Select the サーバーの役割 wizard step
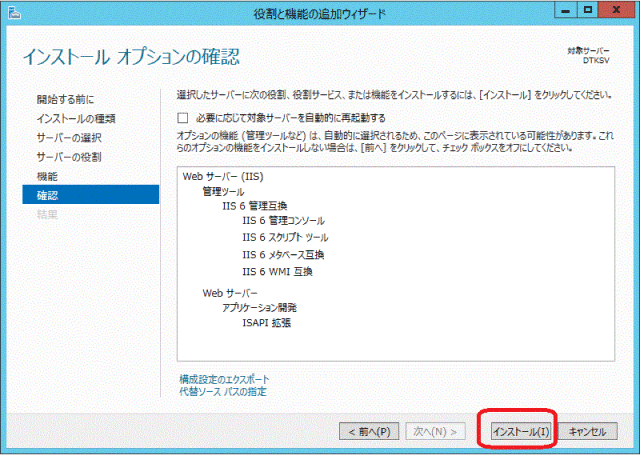 [x=69, y=157]
